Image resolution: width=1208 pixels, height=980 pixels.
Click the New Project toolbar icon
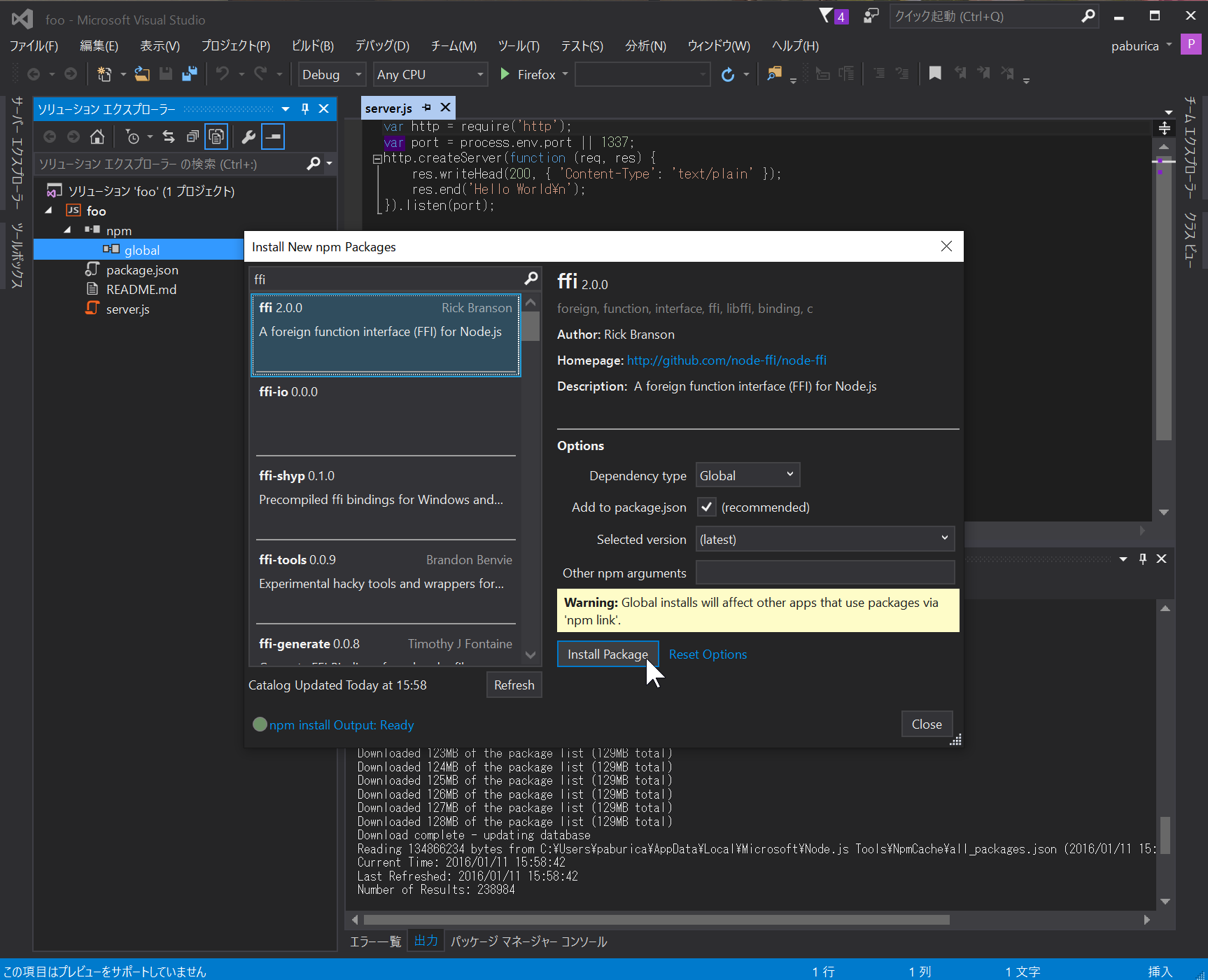[x=104, y=74]
